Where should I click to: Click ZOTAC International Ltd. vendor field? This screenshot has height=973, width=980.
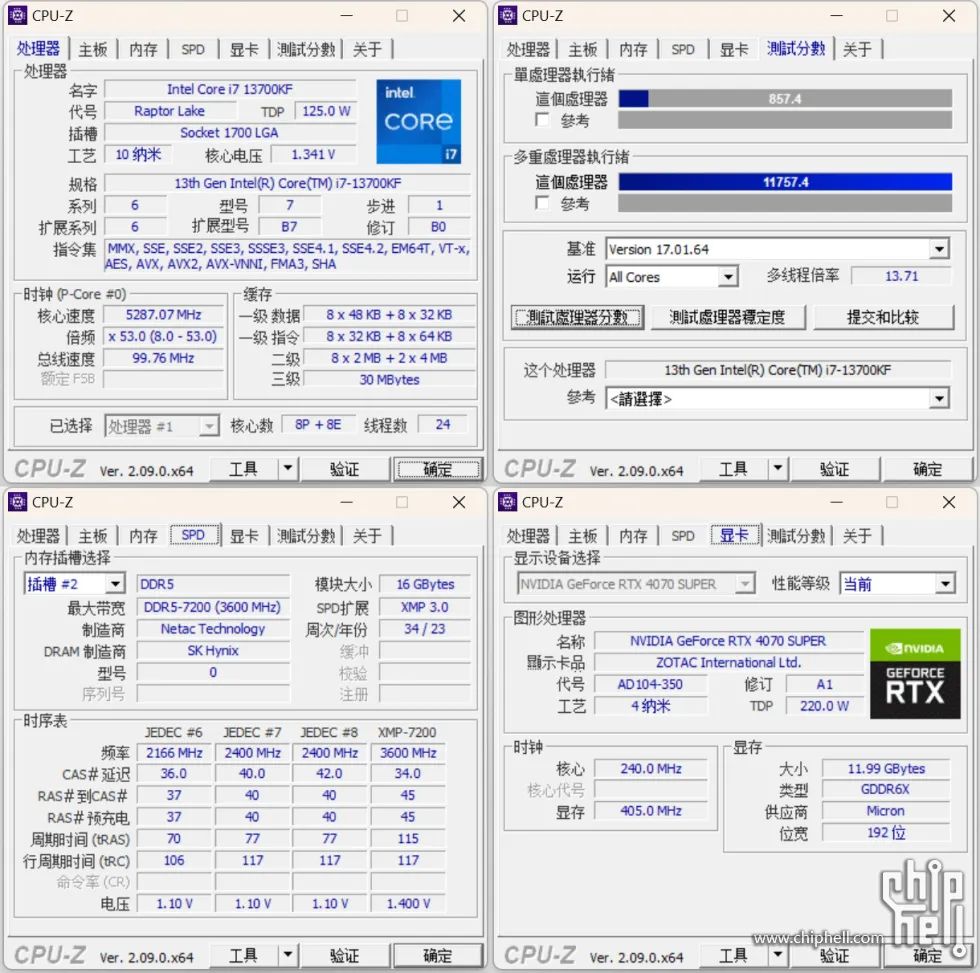click(729, 662)
